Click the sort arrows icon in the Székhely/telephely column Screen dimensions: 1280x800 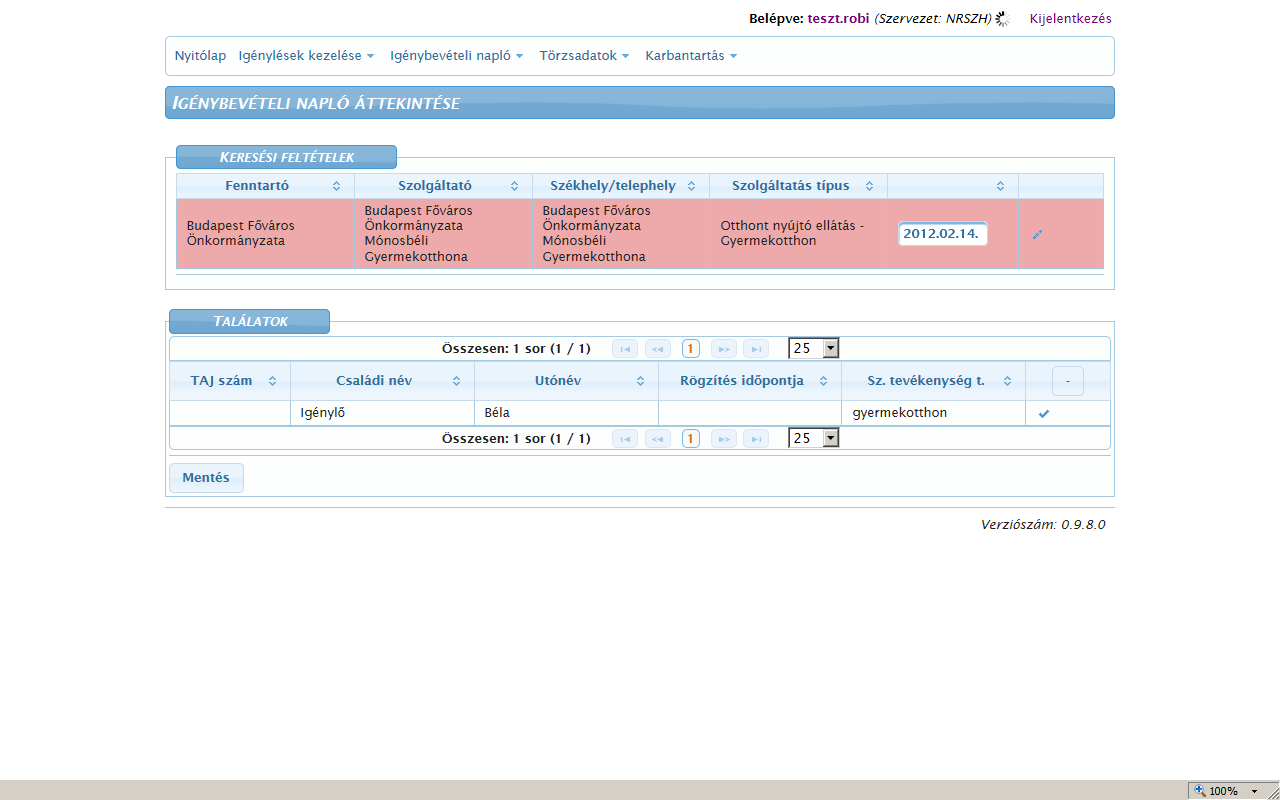(692, 186)
